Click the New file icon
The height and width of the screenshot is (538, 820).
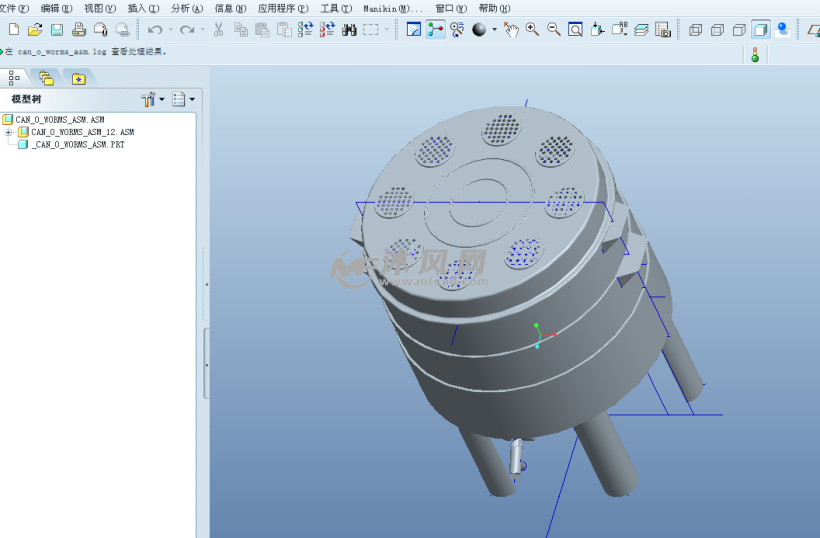coord(13,30)
